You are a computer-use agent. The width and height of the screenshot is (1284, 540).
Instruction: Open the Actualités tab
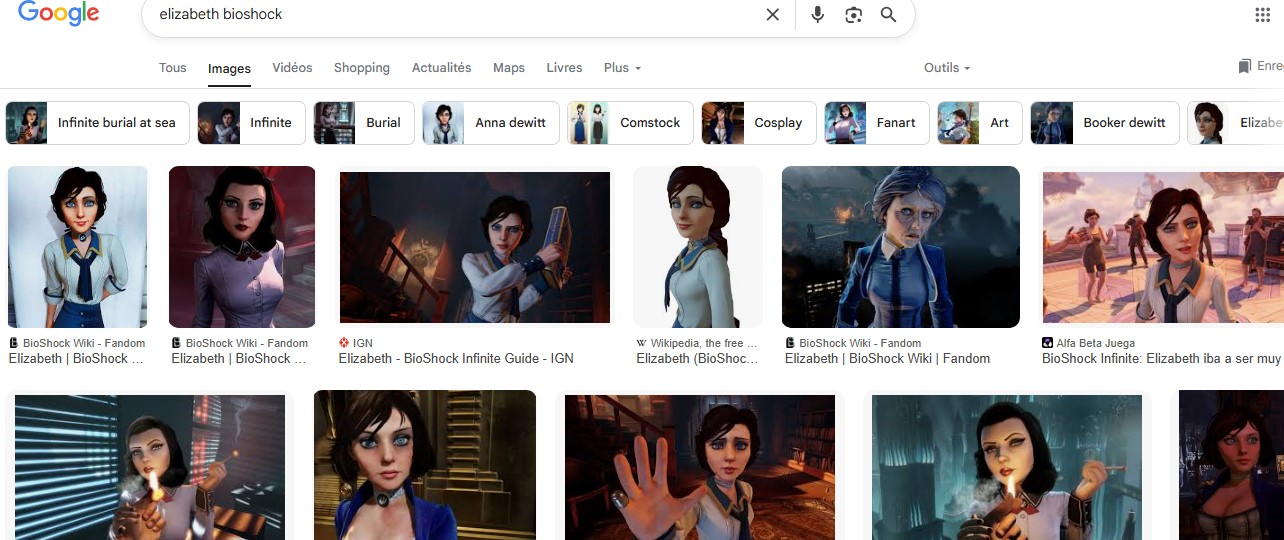[441, 68]
